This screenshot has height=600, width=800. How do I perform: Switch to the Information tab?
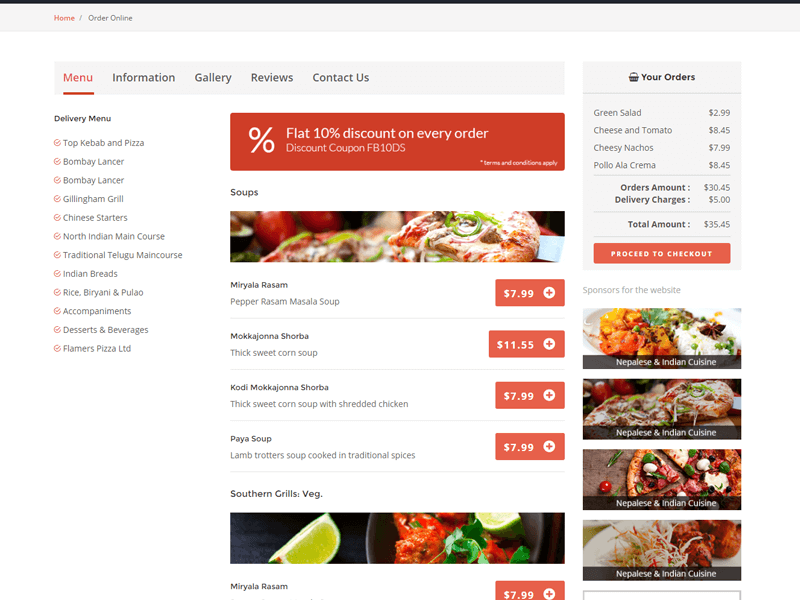pyautogui.click(x=143, y=78)
